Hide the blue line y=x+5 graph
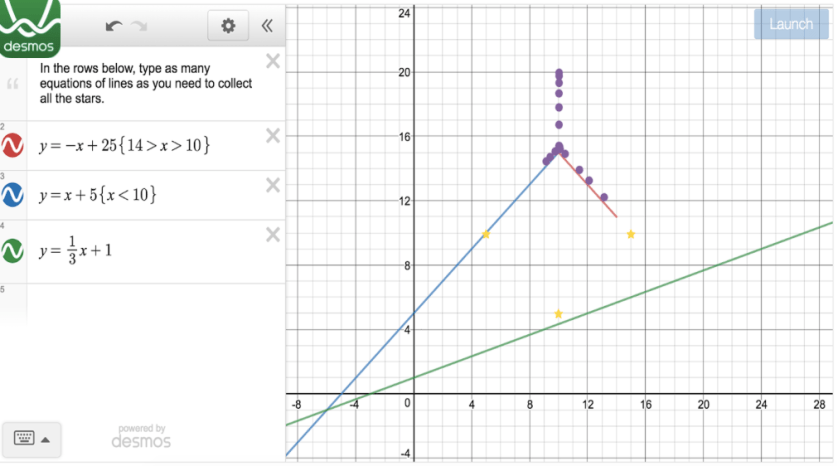 [14, 195]
